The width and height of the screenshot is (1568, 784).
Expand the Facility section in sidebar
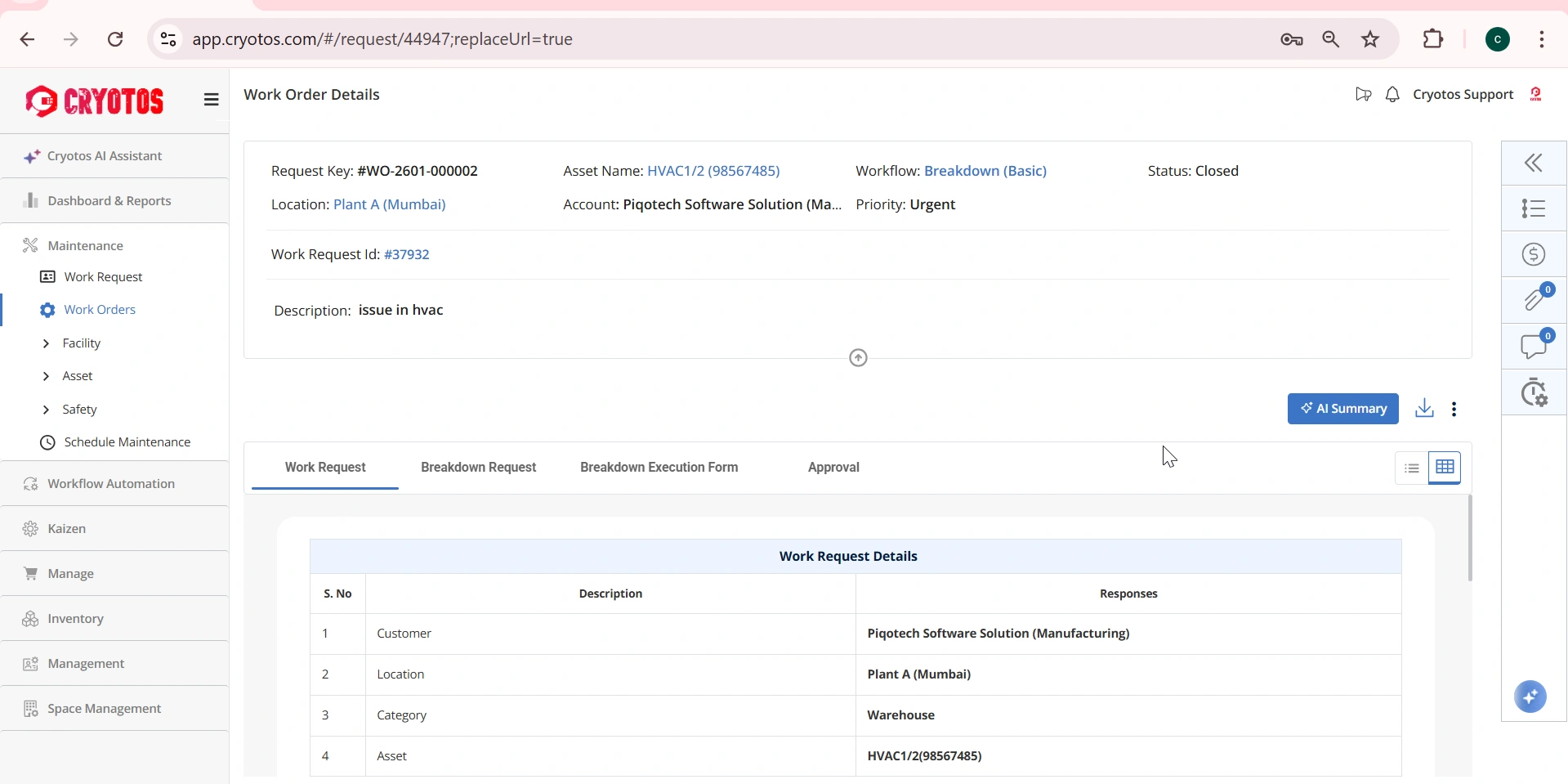82,343
